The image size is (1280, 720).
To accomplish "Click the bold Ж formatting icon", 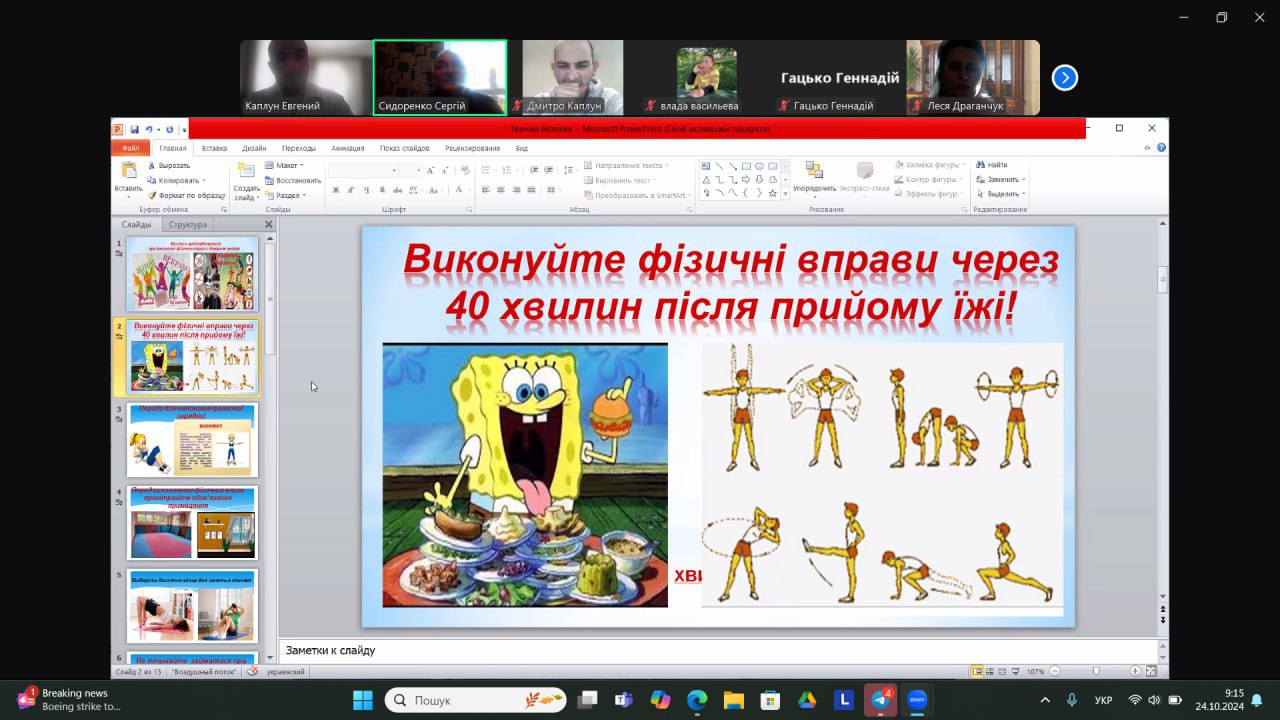I will pos(337,189).
